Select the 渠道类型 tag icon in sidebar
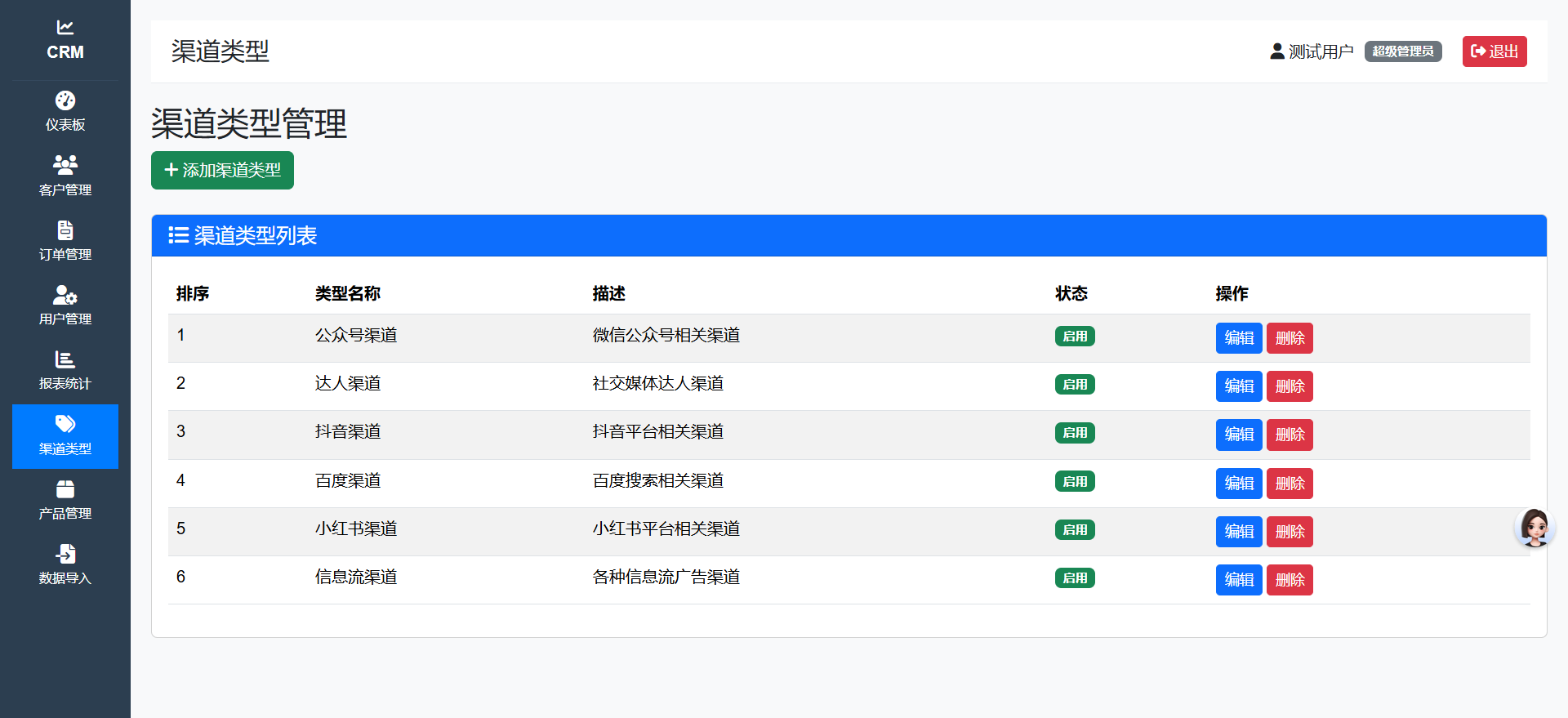Viewport: 1568px width, 718px height. [65, 424]
